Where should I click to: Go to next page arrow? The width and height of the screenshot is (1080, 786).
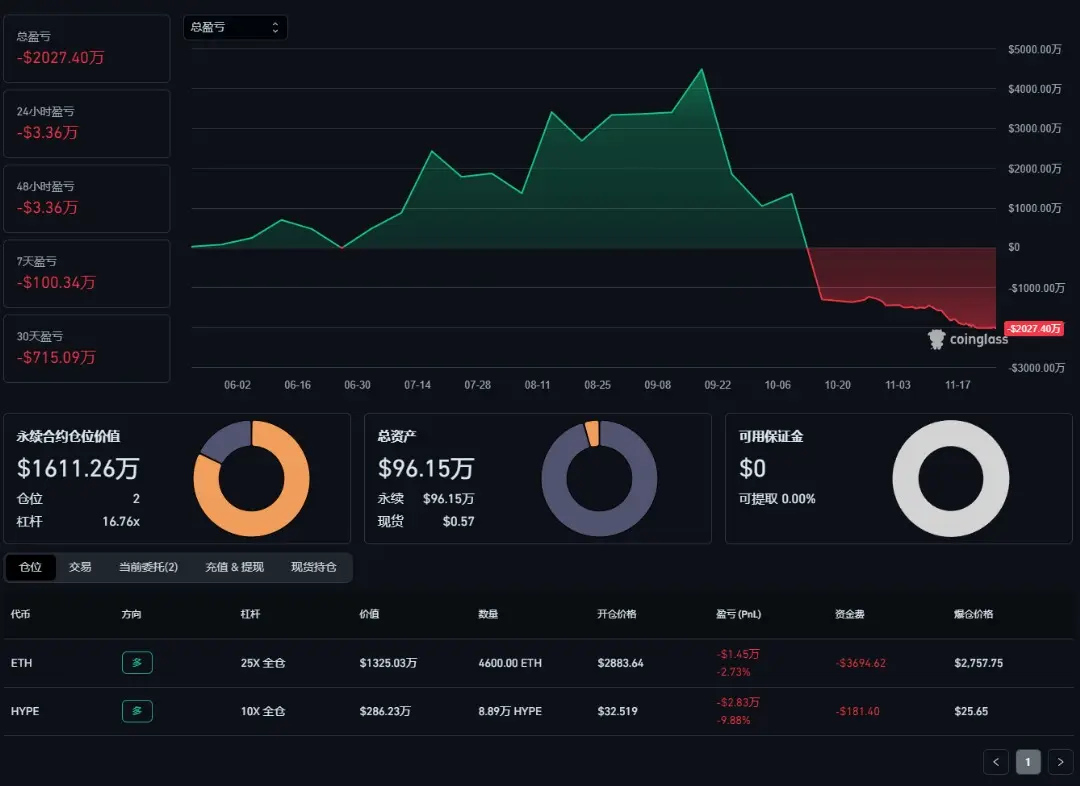1061,762
